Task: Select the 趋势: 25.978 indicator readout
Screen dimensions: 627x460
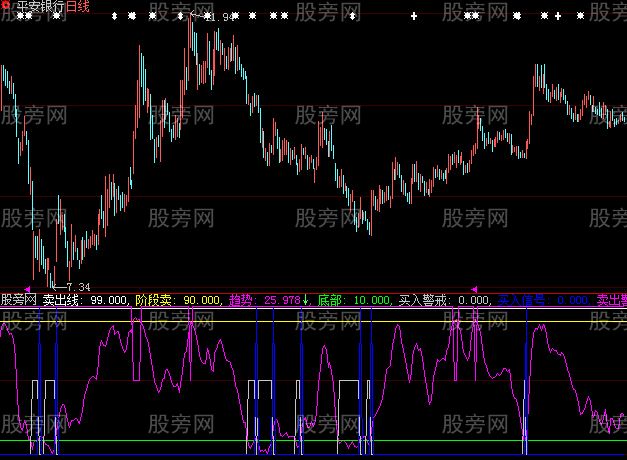Action: (264, 299)
